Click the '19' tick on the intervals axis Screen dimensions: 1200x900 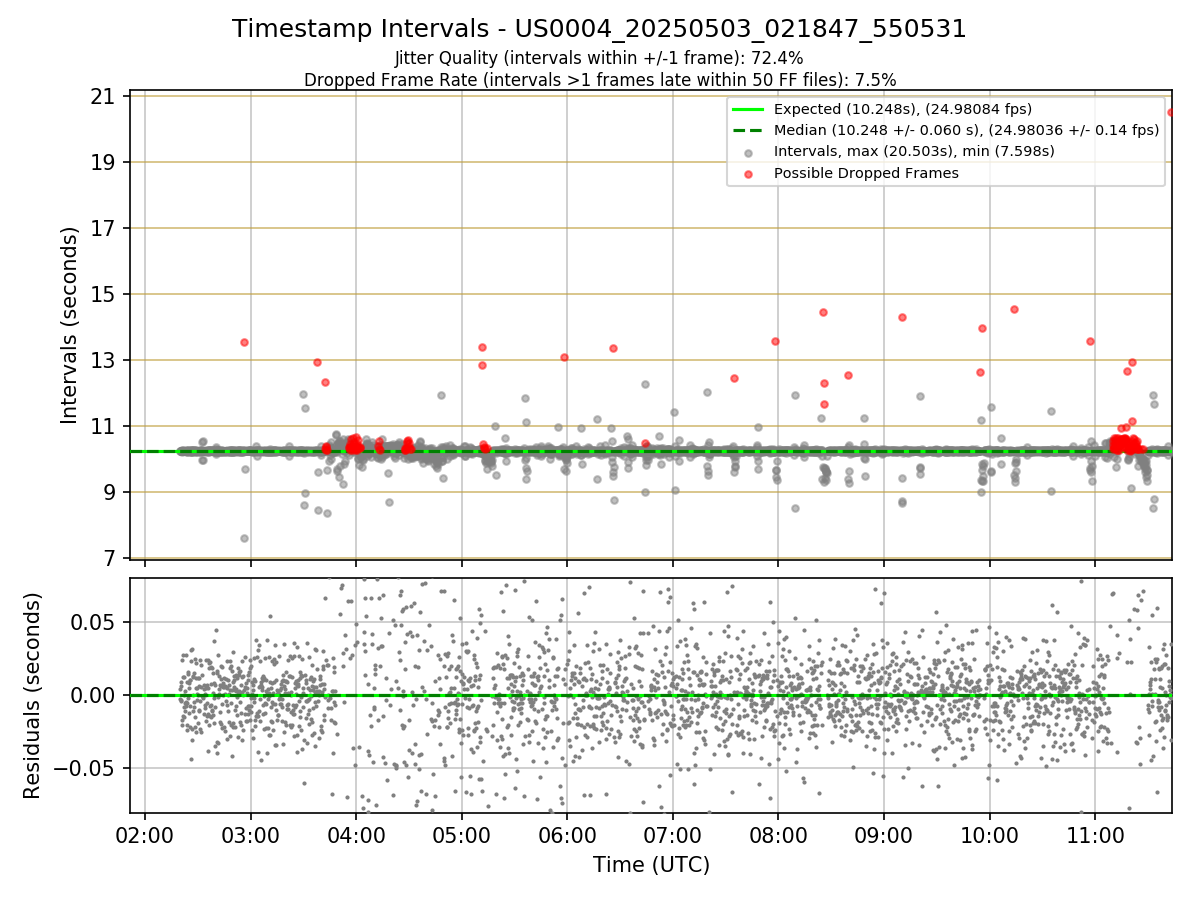pyautogui.click(x=102, y=163)
